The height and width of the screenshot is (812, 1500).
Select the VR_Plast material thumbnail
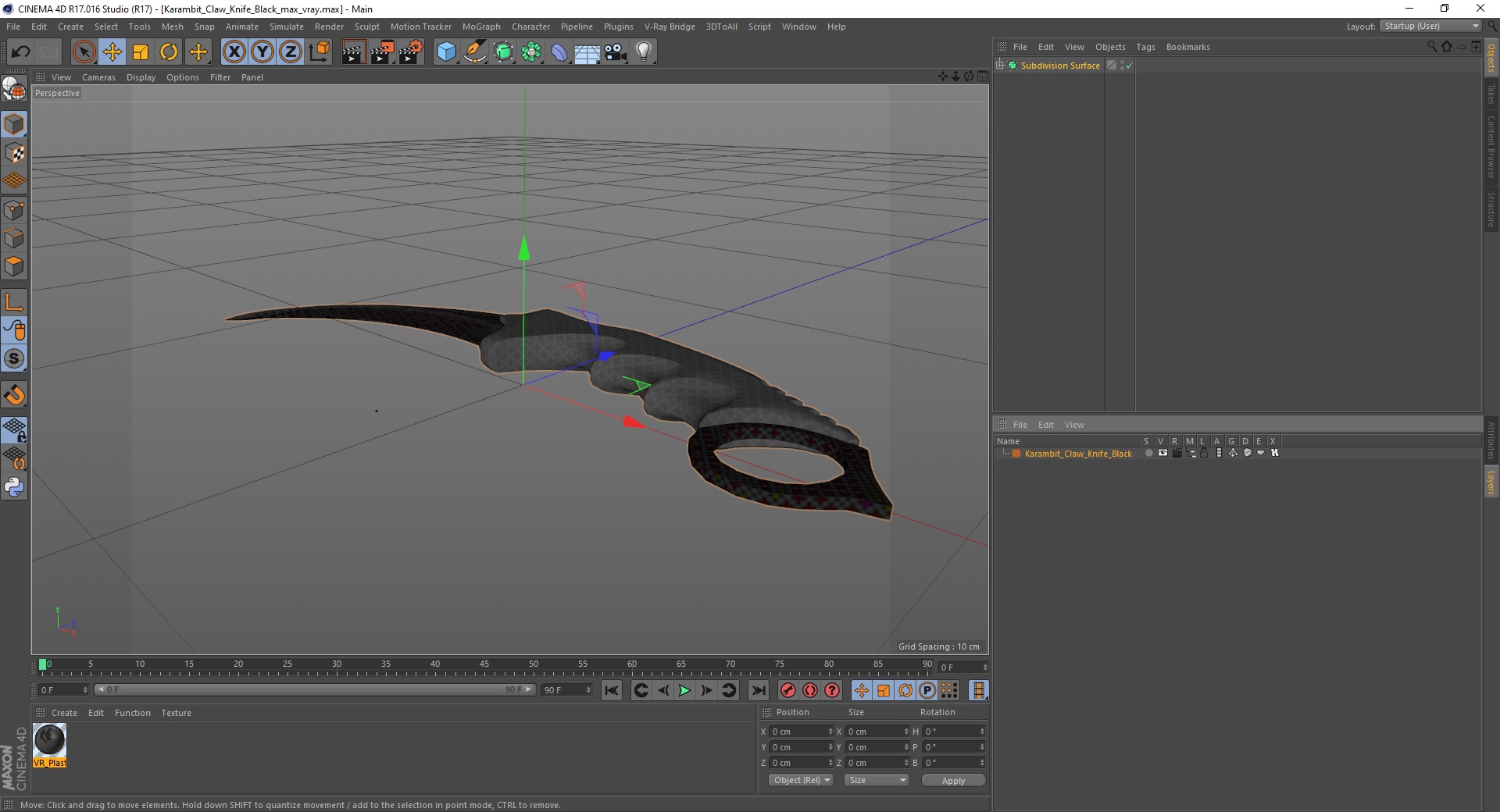tap(49, 746)
